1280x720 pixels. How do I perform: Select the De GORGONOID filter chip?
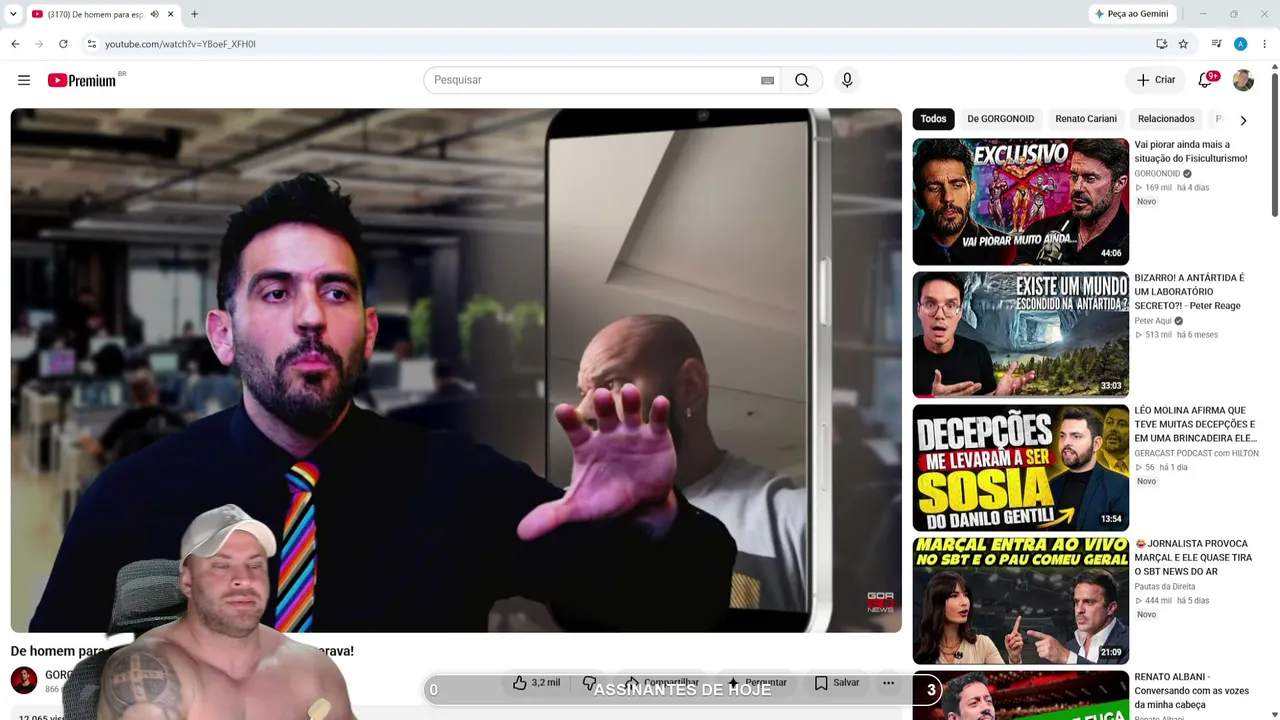tap(1000, 119)
